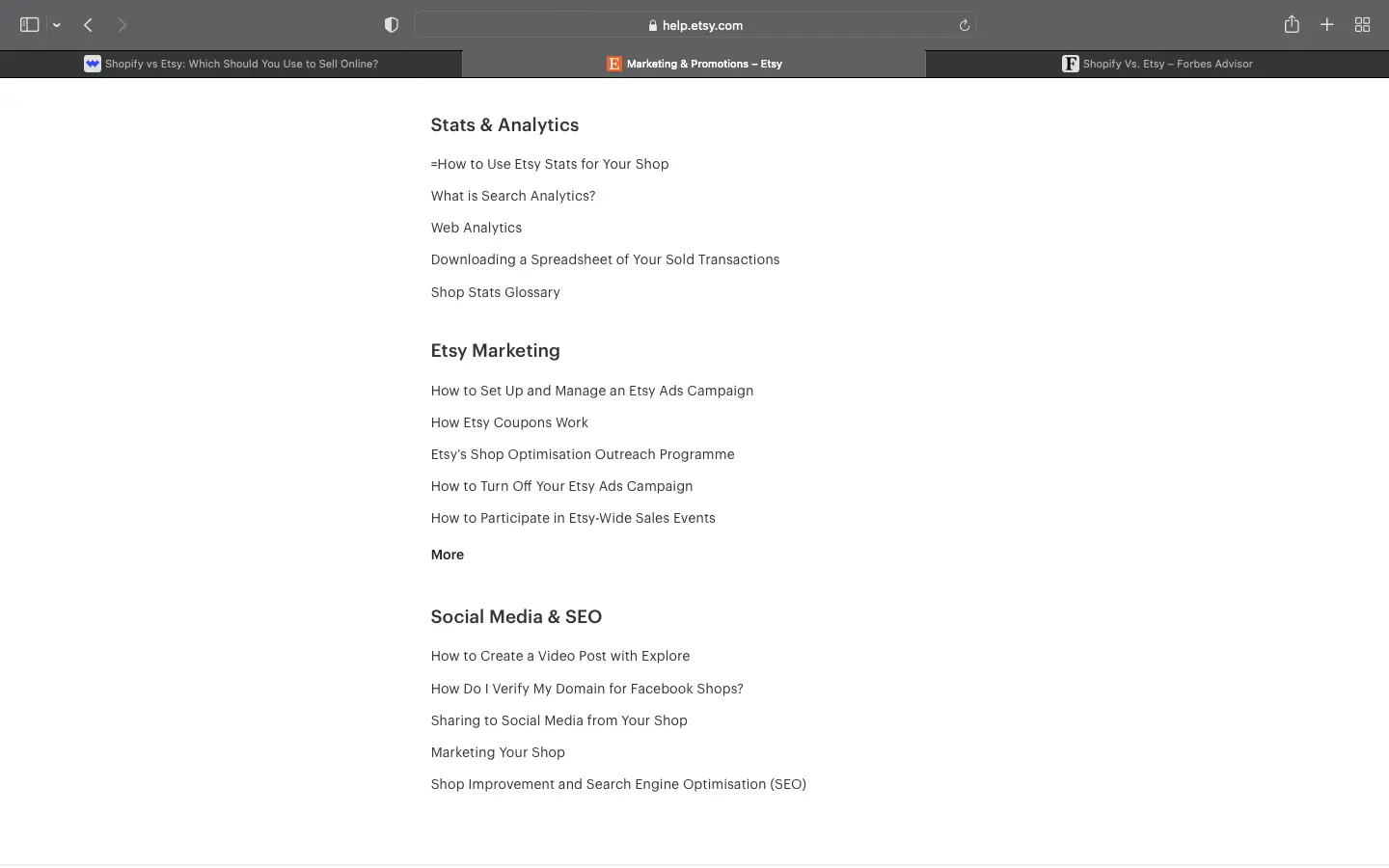The height and width of the screenshot is (868, 1389).
Task: Open the Stats & Analytics heading
Action: tap(504, 125)
